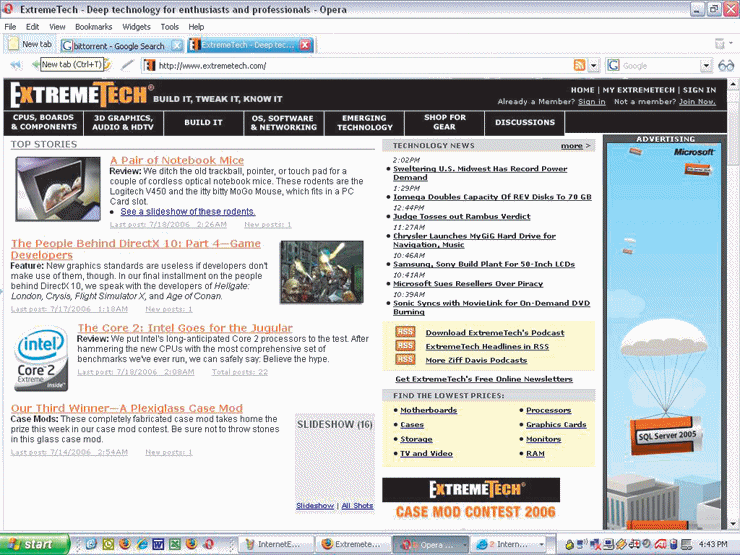Open the Bookmarks menu
Image resolution: width=740 pixels, height=555 pixels.
pyautogui.click(x=93, y=27)
